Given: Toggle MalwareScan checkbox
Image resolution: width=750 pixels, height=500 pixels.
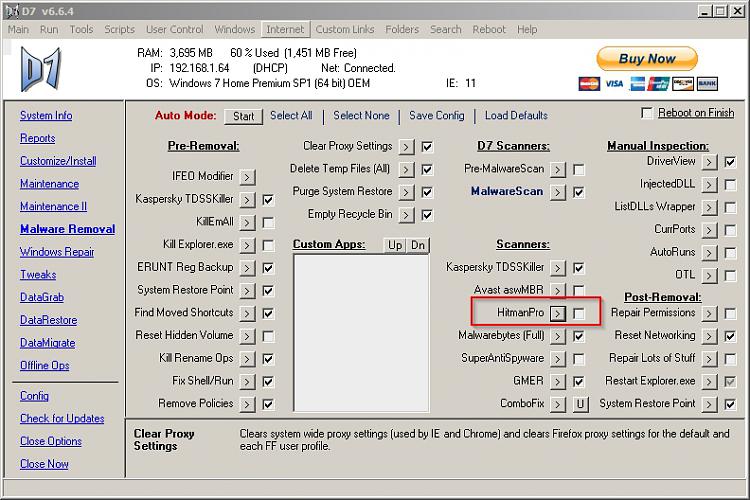Looking at the screenshot, I should 579,192.
